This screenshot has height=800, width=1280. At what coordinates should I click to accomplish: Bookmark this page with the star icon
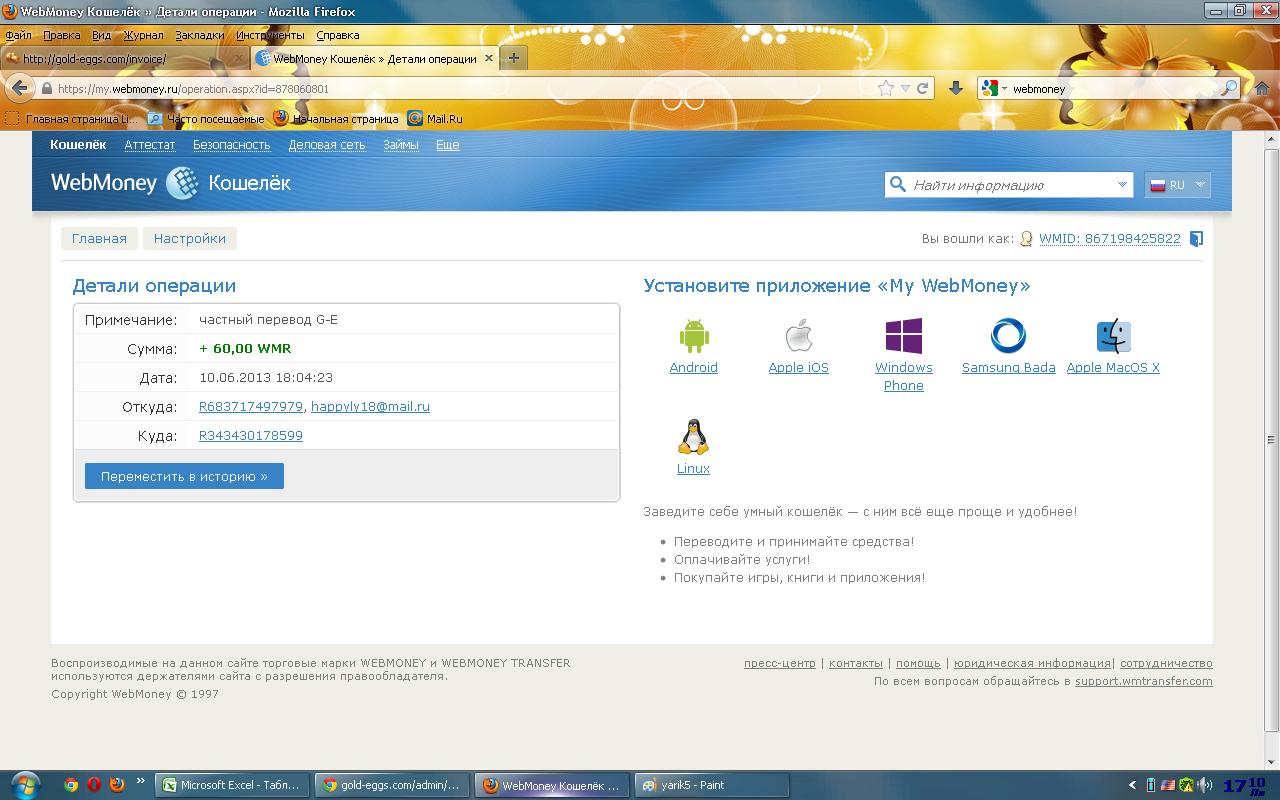pos(885,88)
